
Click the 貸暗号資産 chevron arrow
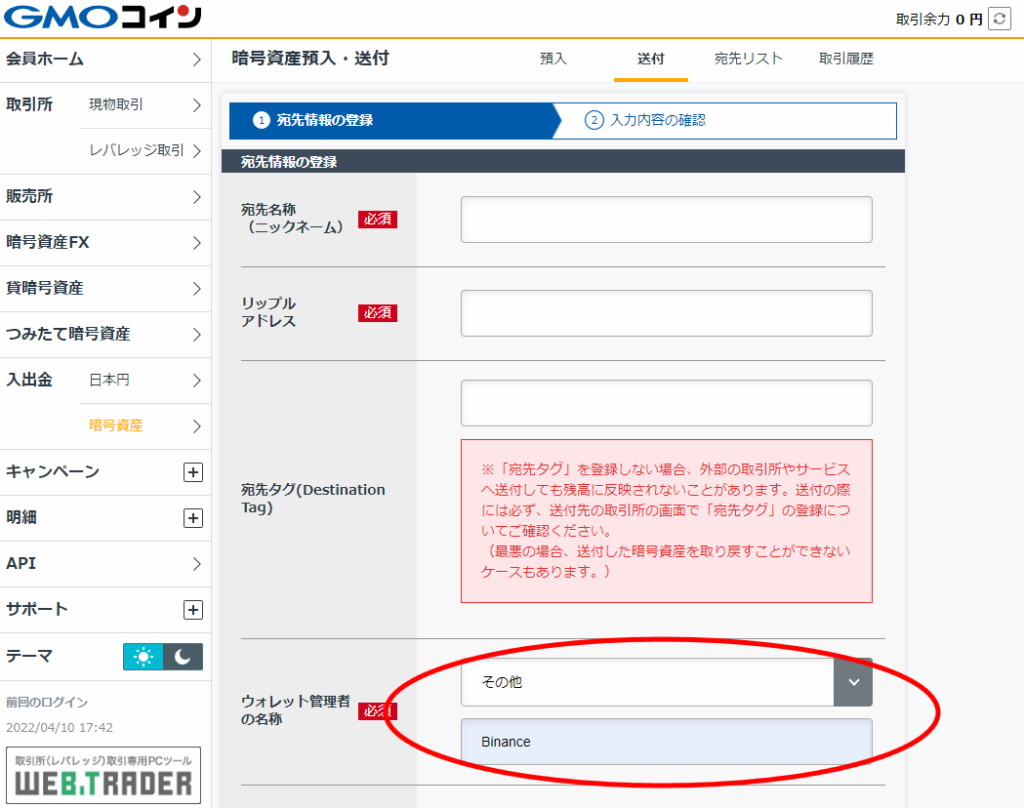click(197, 288)
